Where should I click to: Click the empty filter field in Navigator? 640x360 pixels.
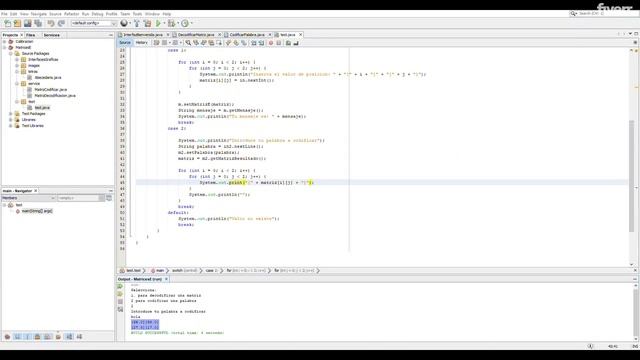[x=78, y=198]
